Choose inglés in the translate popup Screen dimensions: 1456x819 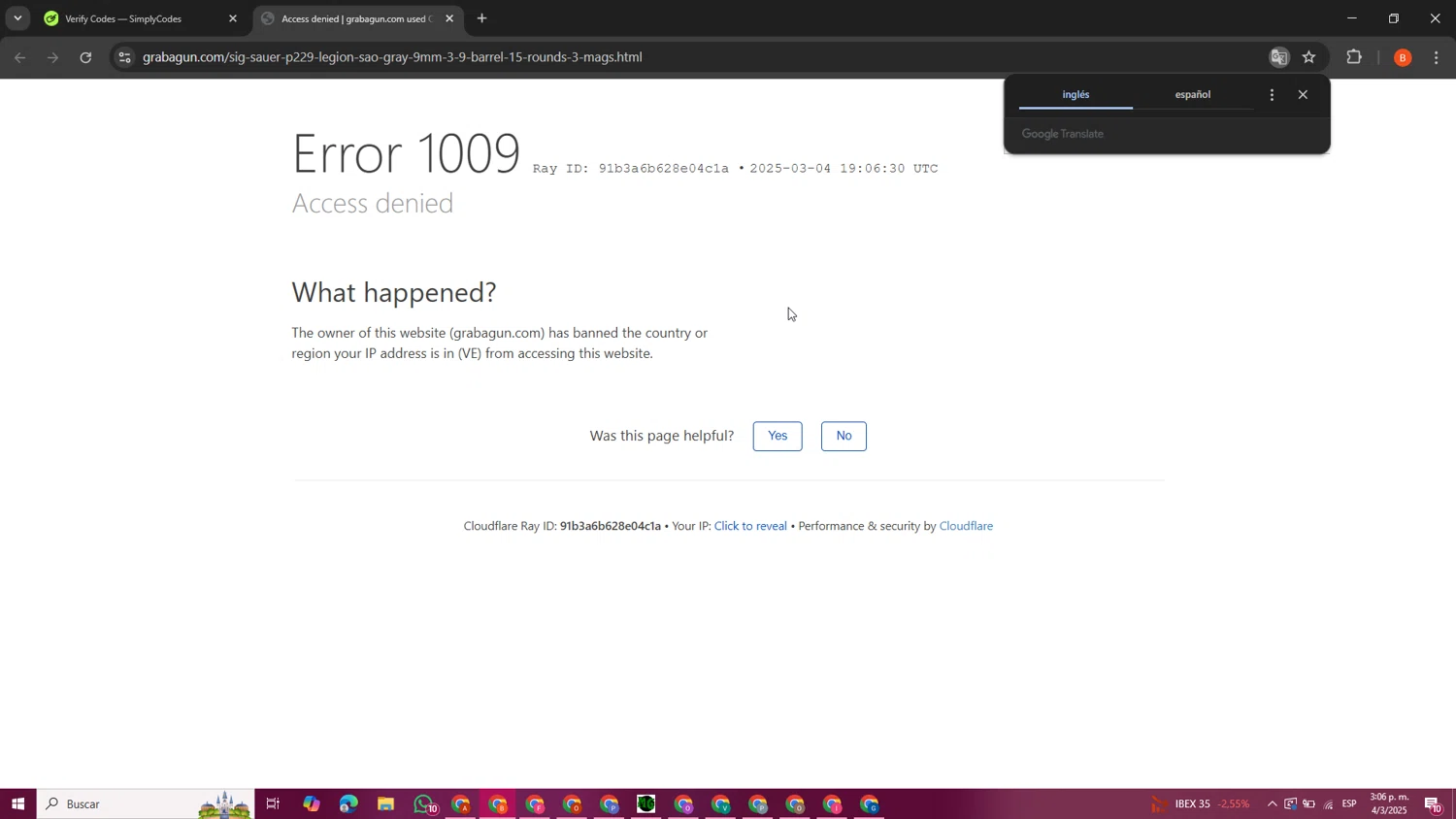coord(1075,94)
